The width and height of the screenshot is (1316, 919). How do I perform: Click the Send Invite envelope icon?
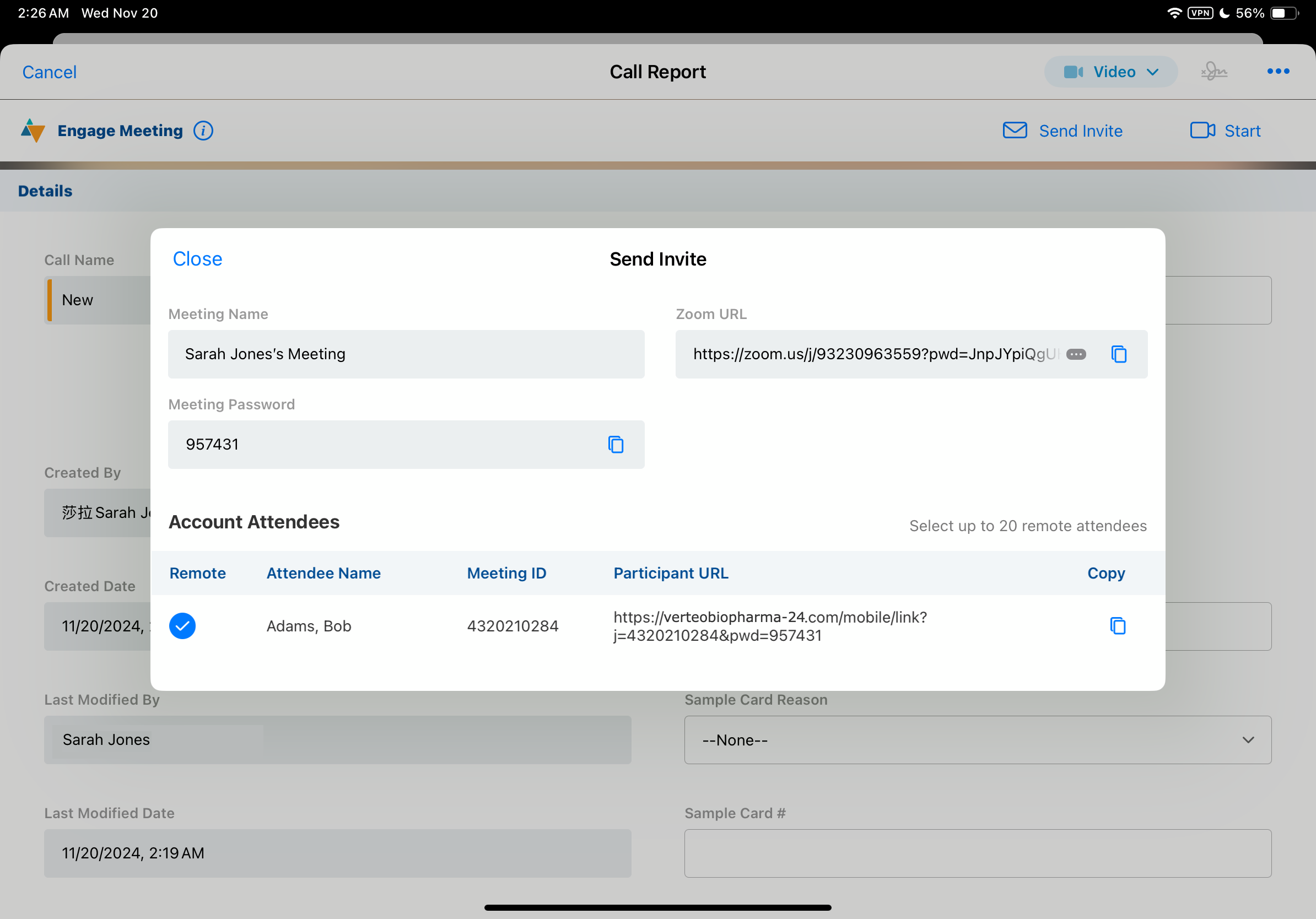tap(1015, 131)
